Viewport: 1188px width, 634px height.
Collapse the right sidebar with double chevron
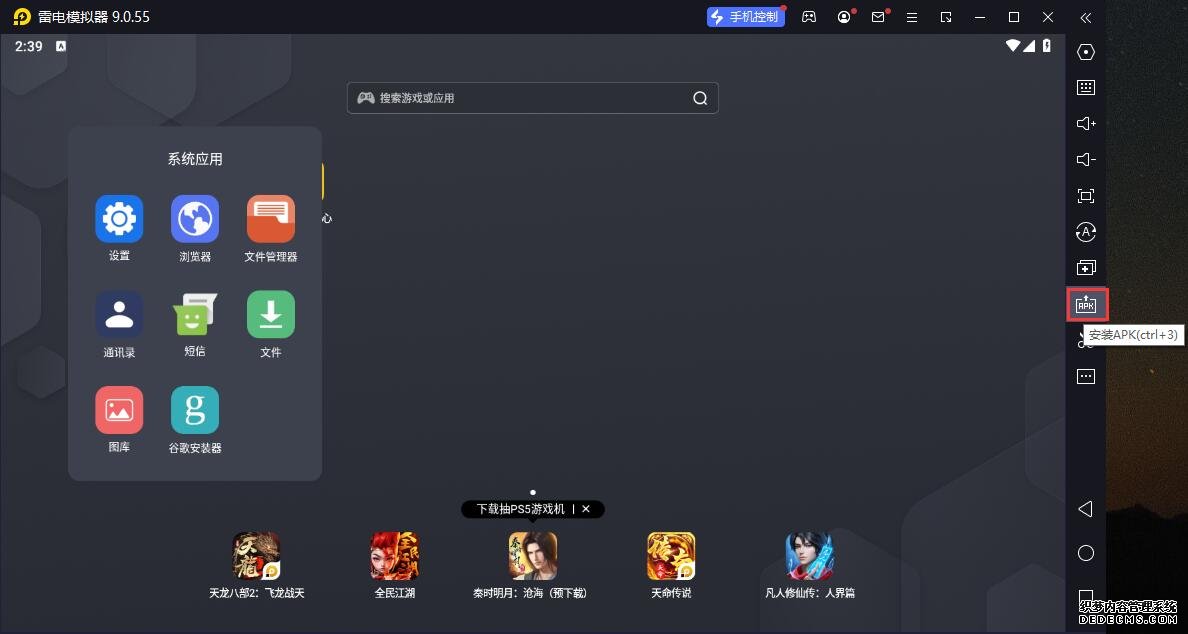point(1086,17)
